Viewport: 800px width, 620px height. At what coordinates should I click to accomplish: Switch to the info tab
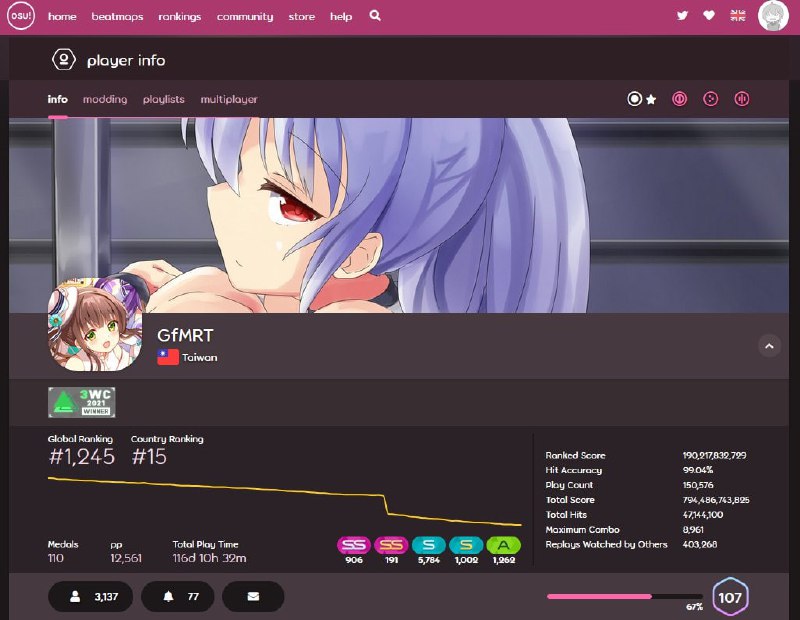(58, 99)
